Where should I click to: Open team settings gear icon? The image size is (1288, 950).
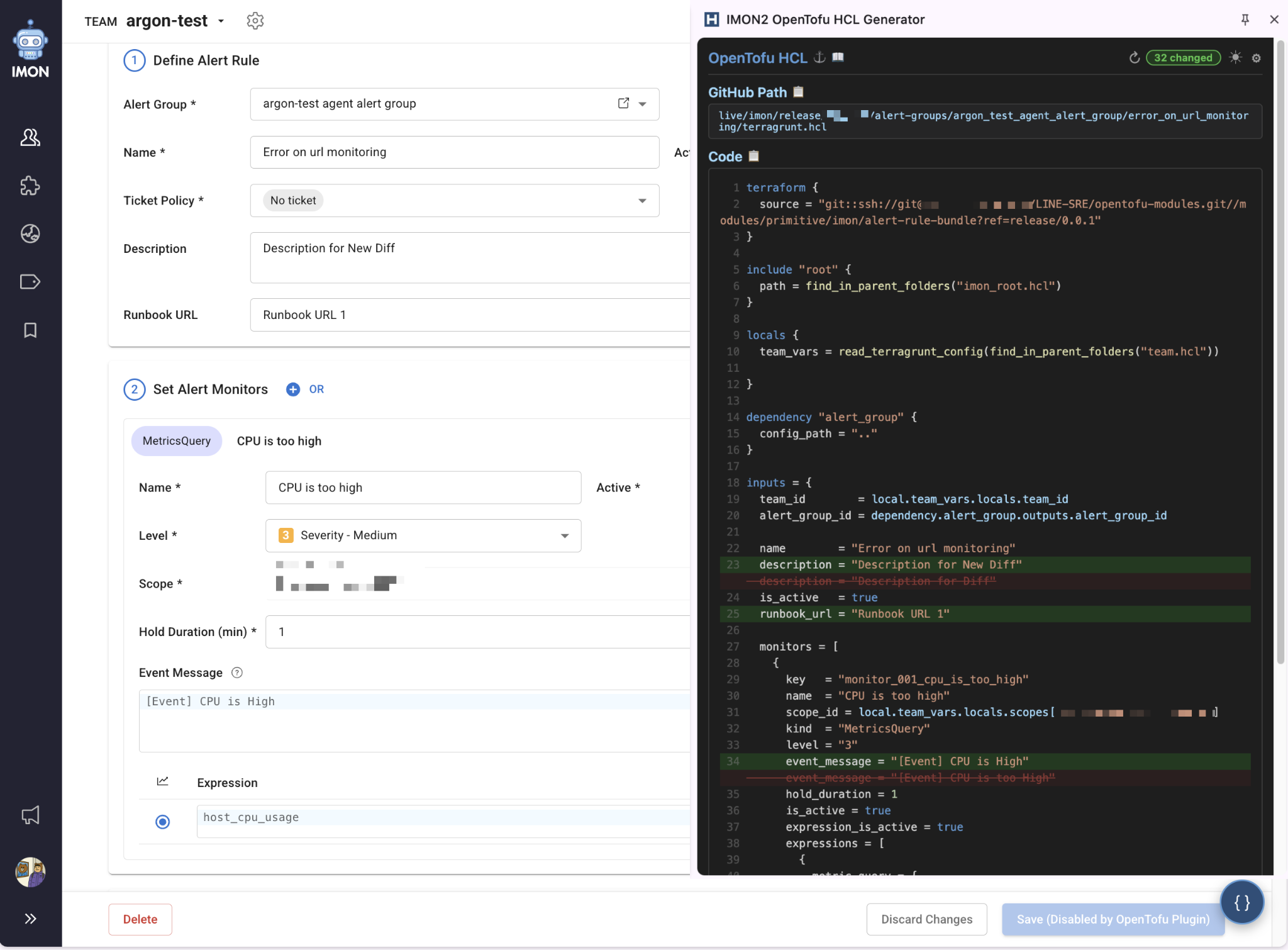coord(255,21)
